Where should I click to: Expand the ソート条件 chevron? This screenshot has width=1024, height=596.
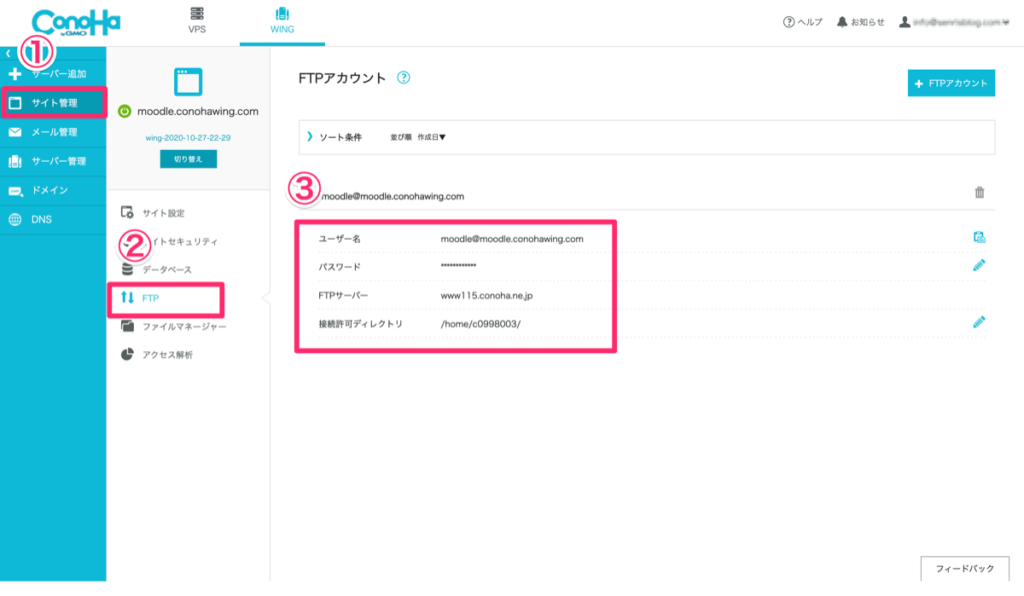click(x=310, y=136)
